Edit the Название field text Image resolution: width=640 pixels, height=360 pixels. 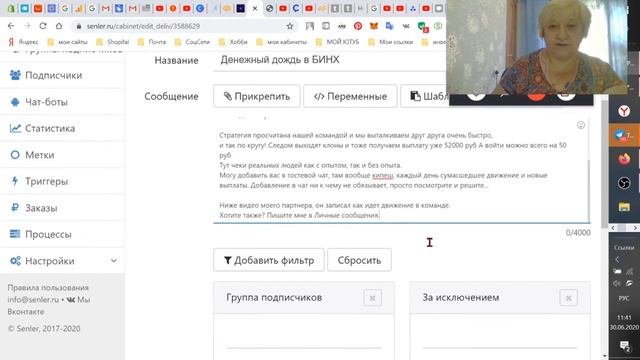click(329, 60)
